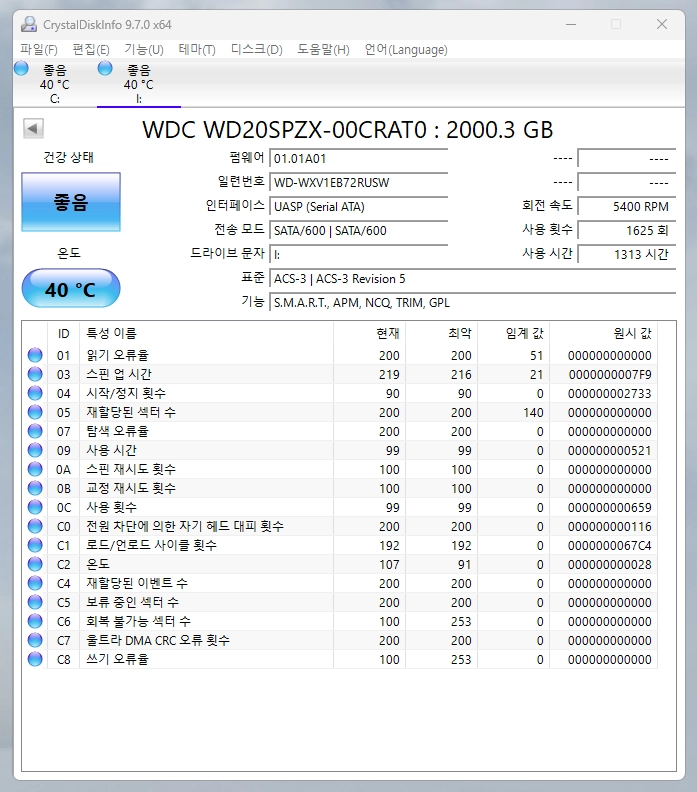
Task: Select the I: disk tab
Action: pos(139,83)
